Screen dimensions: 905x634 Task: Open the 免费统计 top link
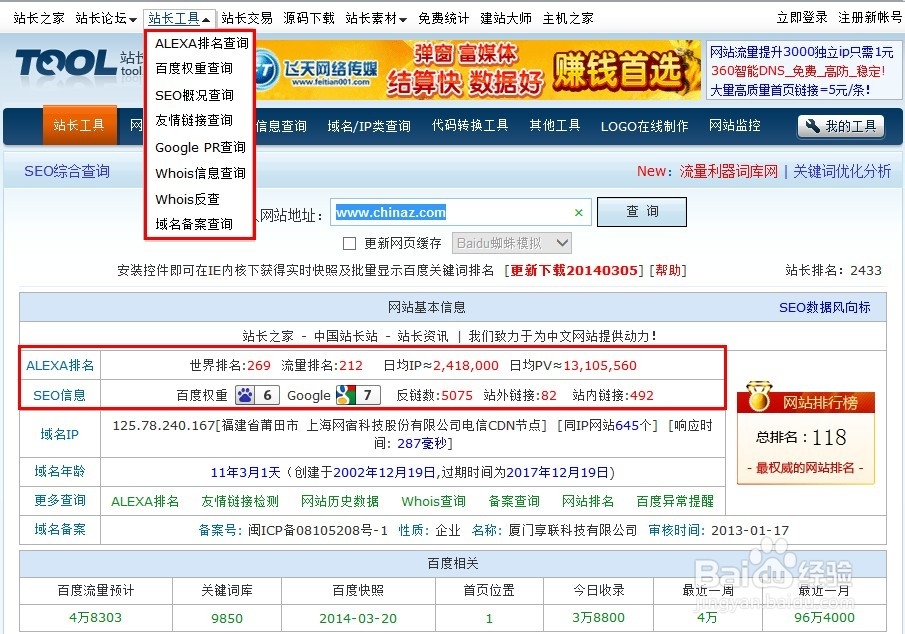[x=443, y=18]
